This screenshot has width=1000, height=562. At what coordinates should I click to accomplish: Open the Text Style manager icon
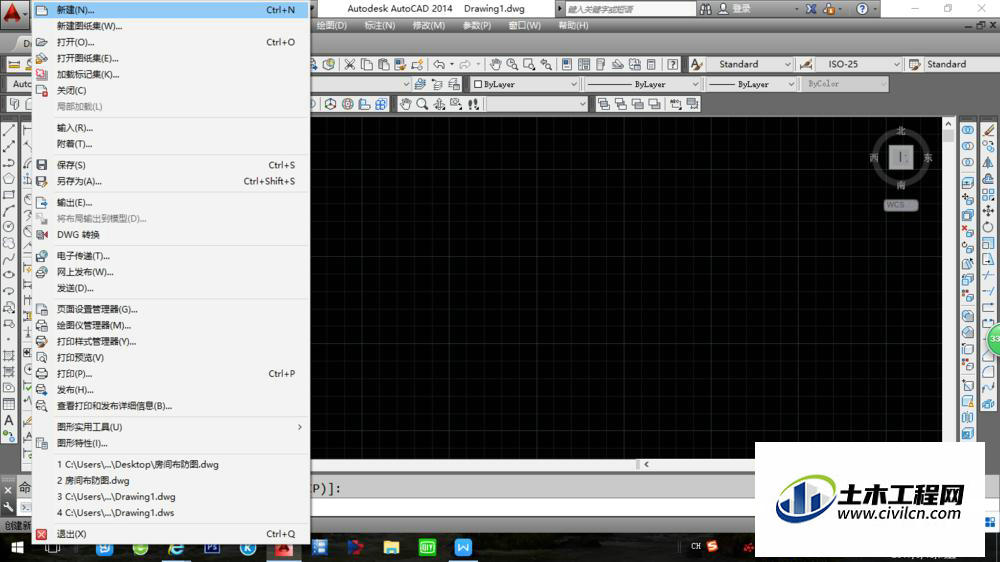tap(696, 64)
